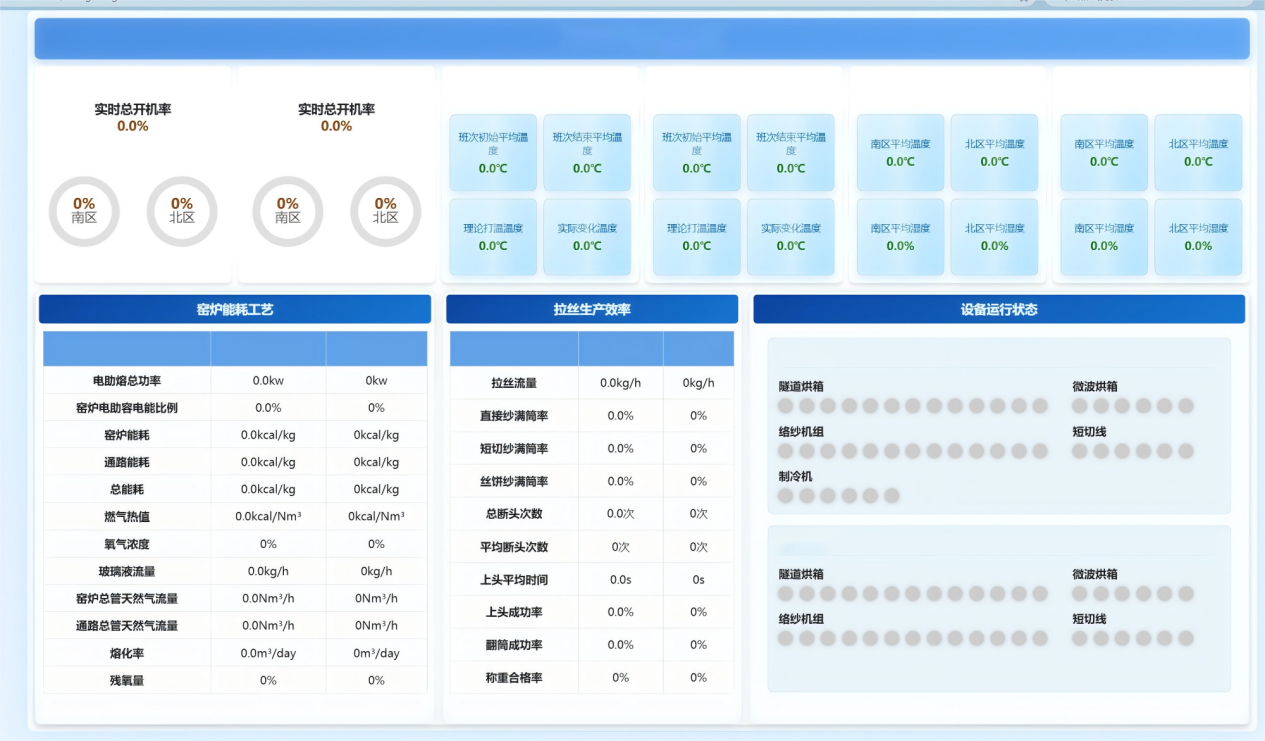The width and height of the screenshot is (1265, 741).
Task: Select the 南区平均温度 card
Action: (x=899, y=152)
